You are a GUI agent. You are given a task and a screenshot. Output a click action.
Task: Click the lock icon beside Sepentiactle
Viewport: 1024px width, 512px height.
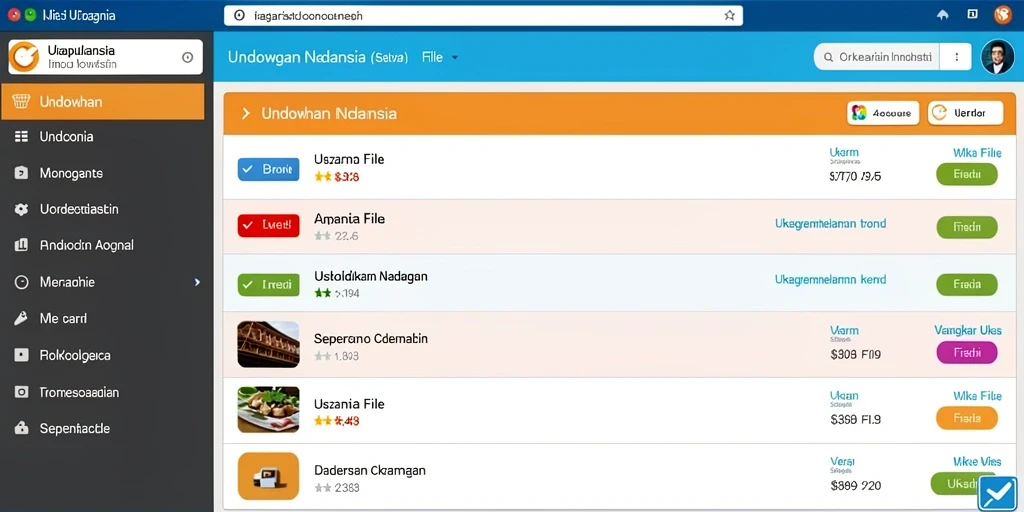(21, 428)
